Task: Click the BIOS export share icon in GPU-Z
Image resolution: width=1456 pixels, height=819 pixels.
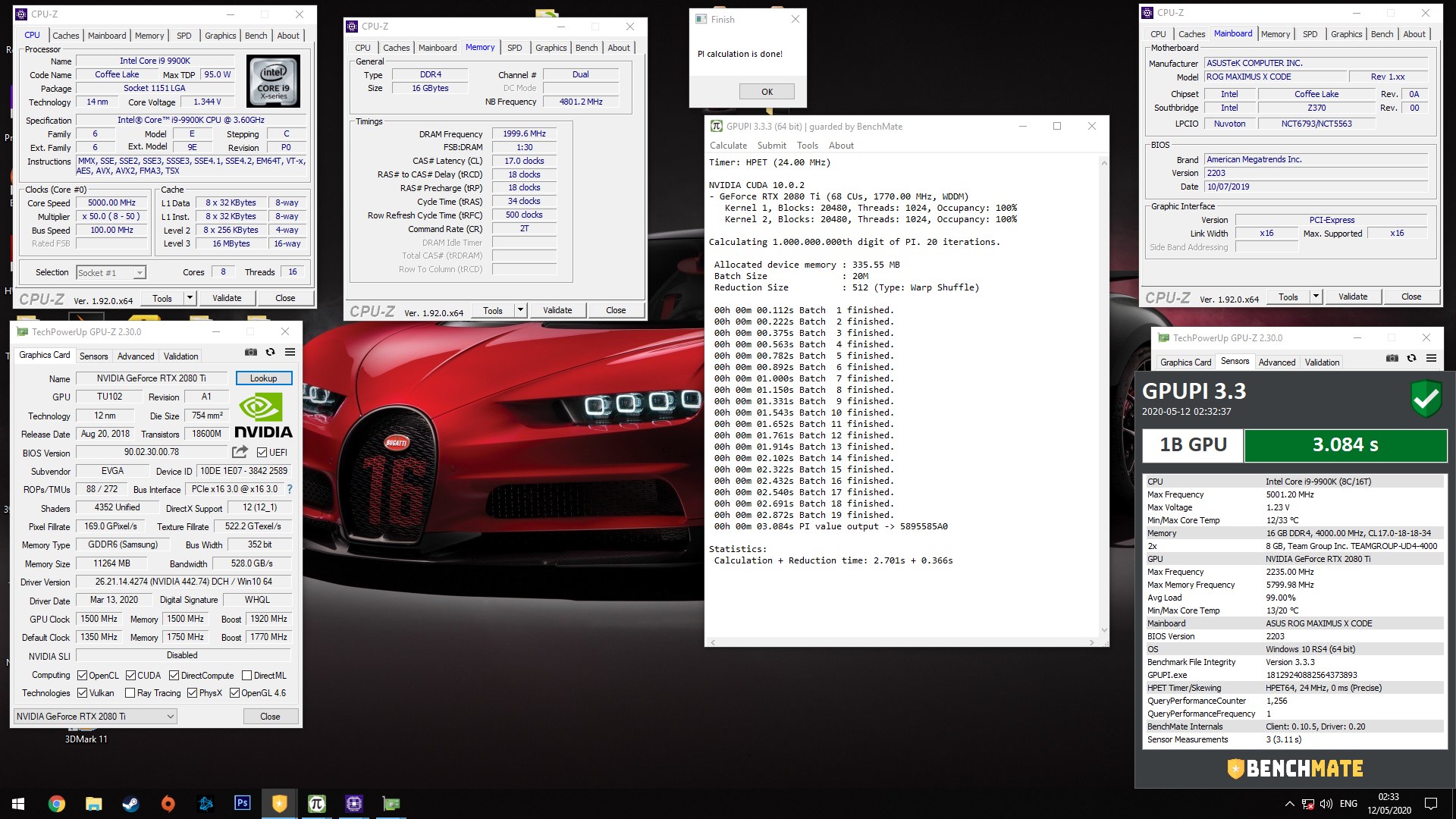Action: pyautogui.click(x=240, y=452)
